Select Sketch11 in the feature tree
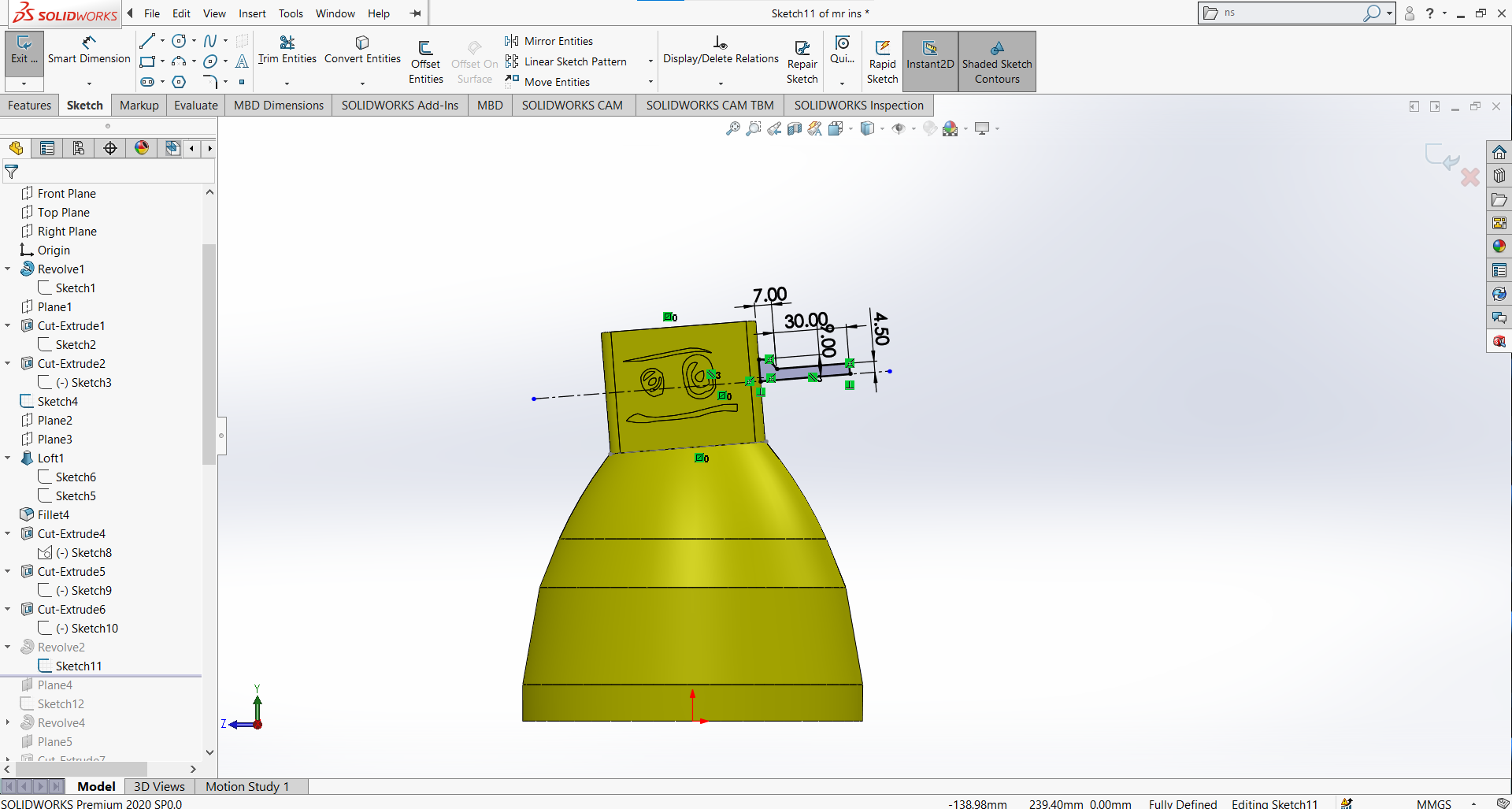Viewport: 1512px width, 809px height. pos(79,666)
